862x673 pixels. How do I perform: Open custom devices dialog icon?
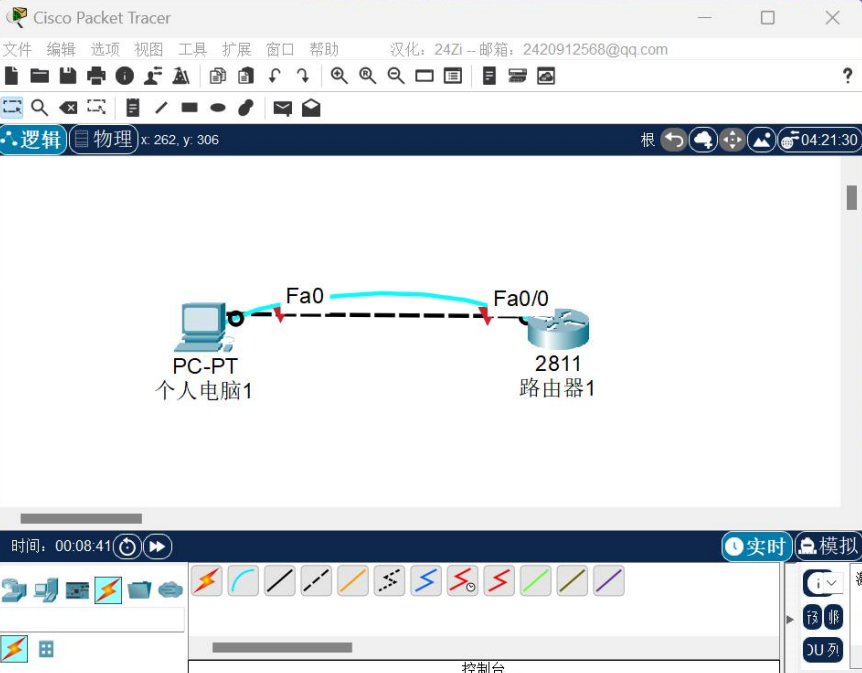pos(452,76)
